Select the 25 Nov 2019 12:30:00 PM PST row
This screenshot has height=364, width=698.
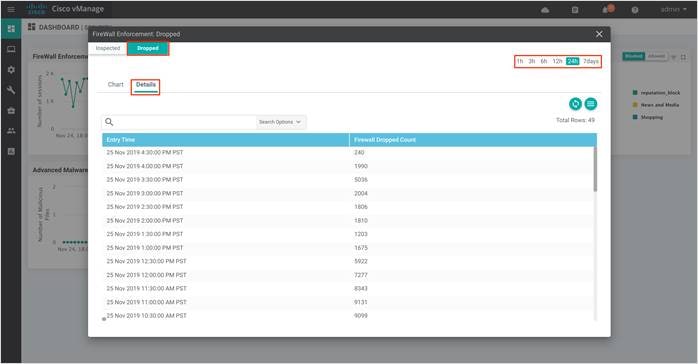[x=348, y=261]
